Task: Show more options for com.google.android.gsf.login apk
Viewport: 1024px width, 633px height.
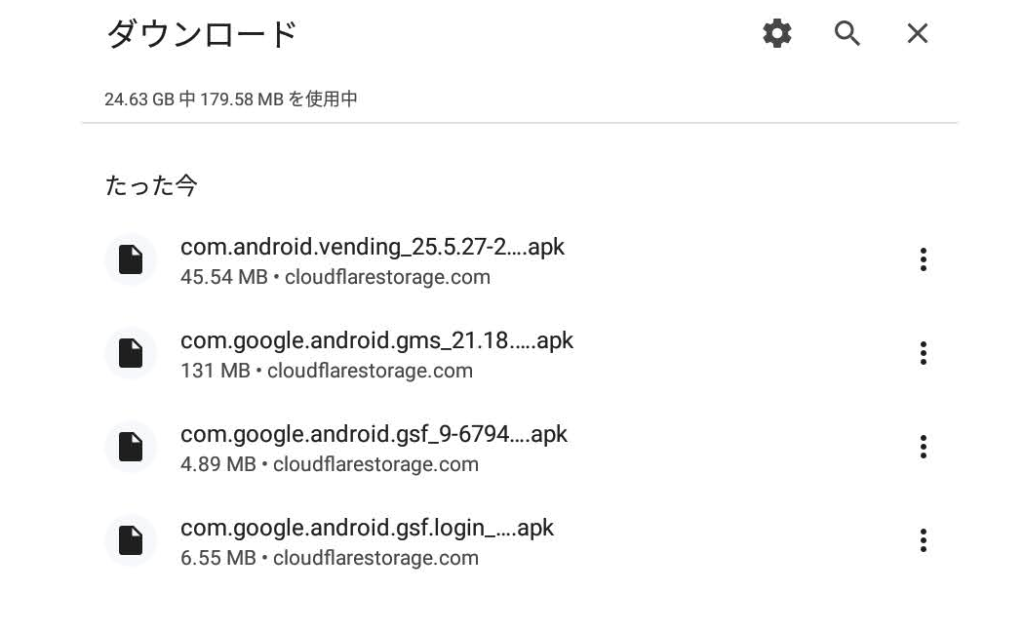Action: click(x=923, y=541)
